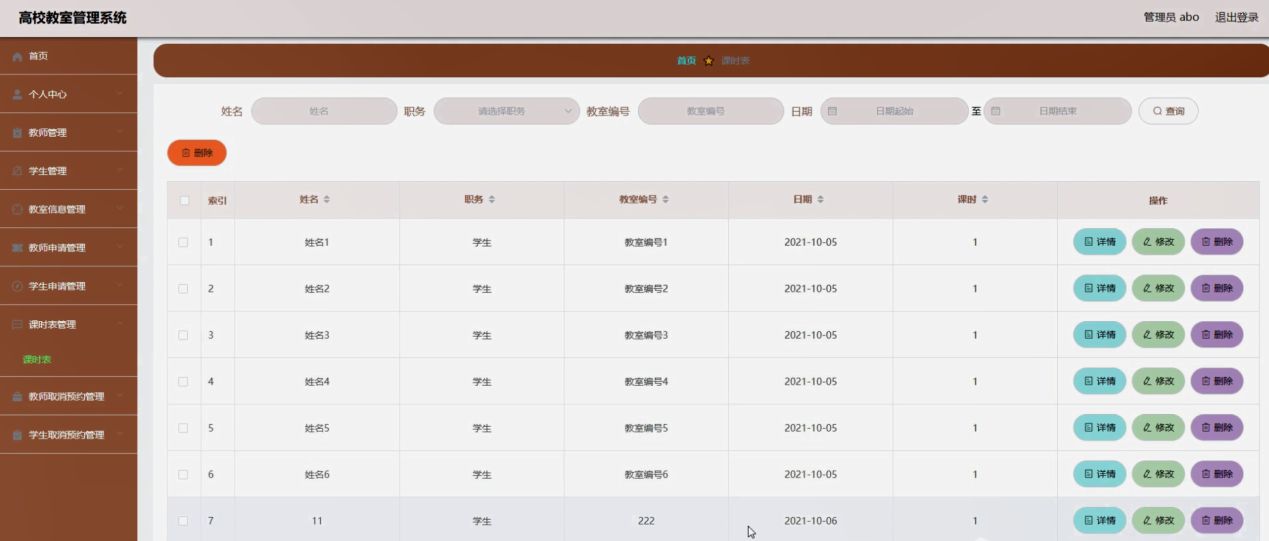
Task: Open 详情 for row 姓名1
Action: click(x=1099, y=242)
